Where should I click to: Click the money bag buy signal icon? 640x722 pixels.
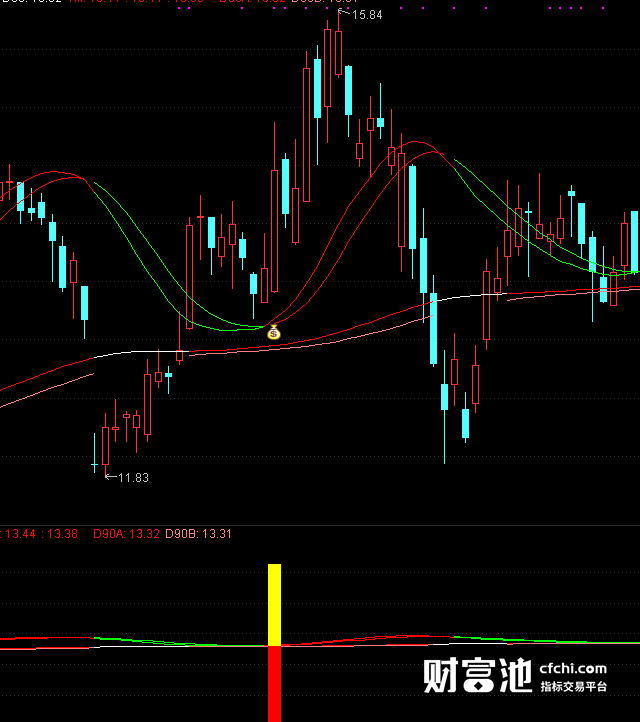pos(273,332)
